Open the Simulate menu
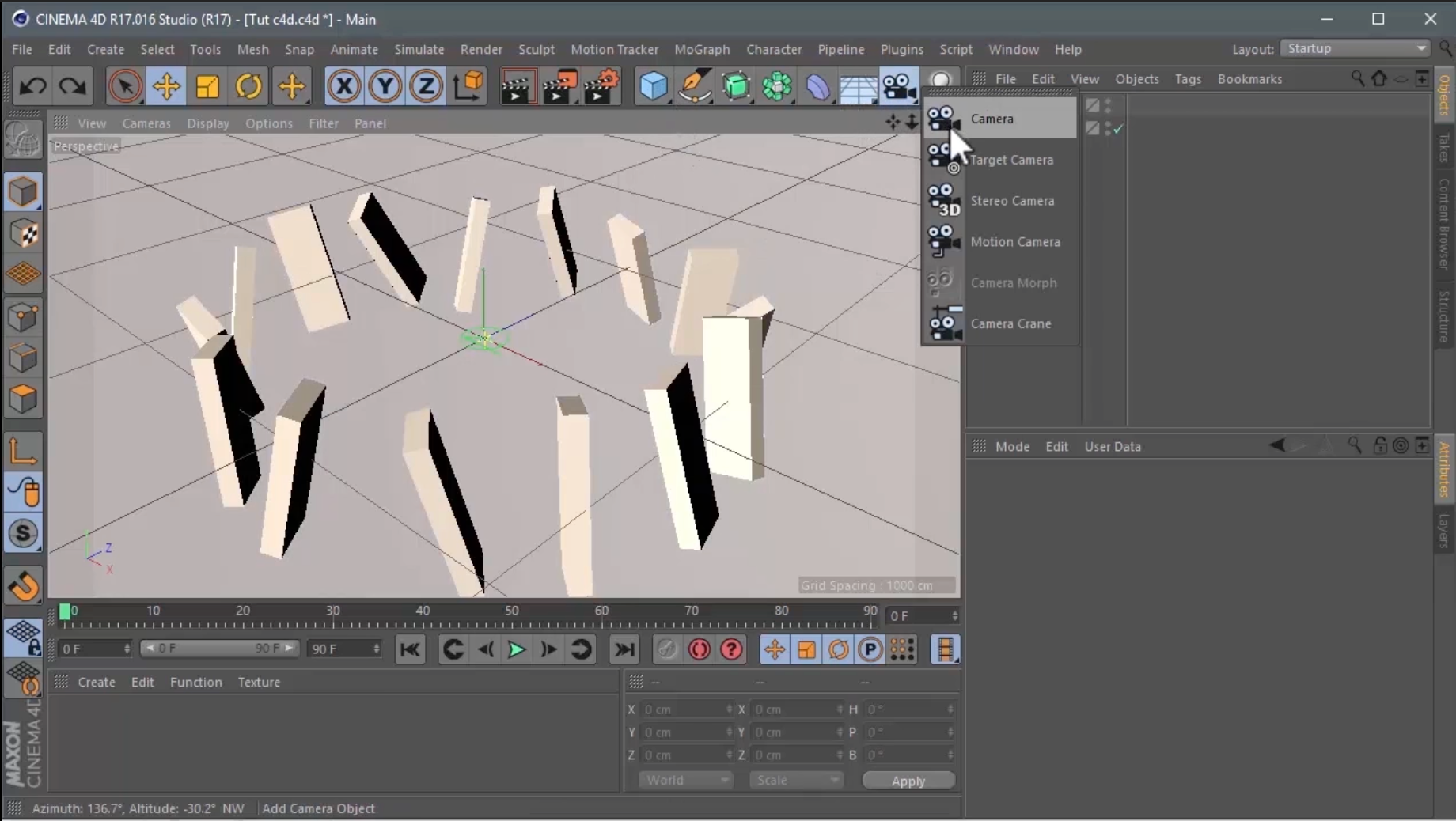Screen dimensions: 1456x821 click(419, 49)
